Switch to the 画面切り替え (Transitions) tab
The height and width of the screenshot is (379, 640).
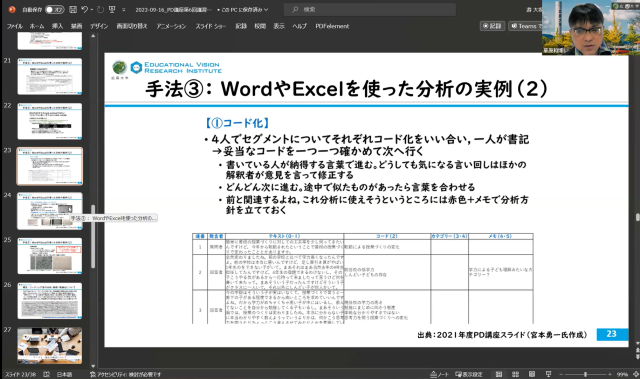pyautogui.click(x=131, y=26)
